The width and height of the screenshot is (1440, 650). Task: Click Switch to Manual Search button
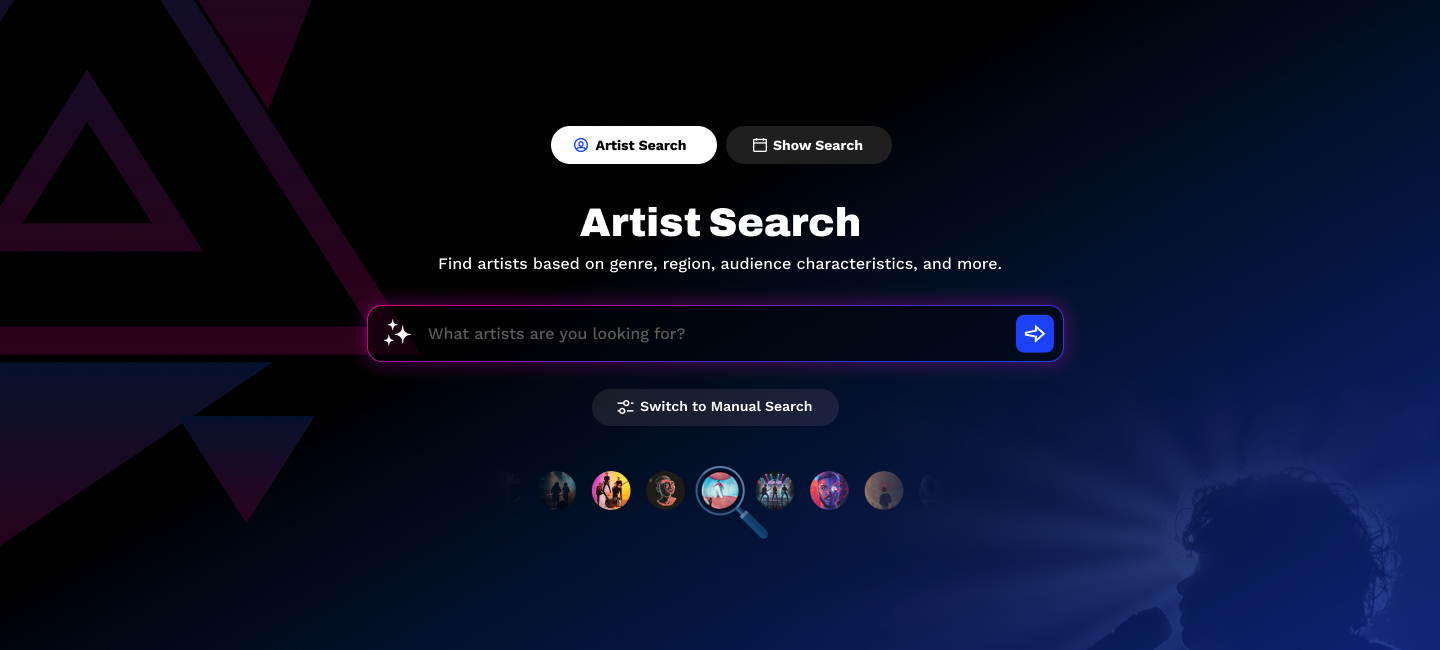(715, 407)
